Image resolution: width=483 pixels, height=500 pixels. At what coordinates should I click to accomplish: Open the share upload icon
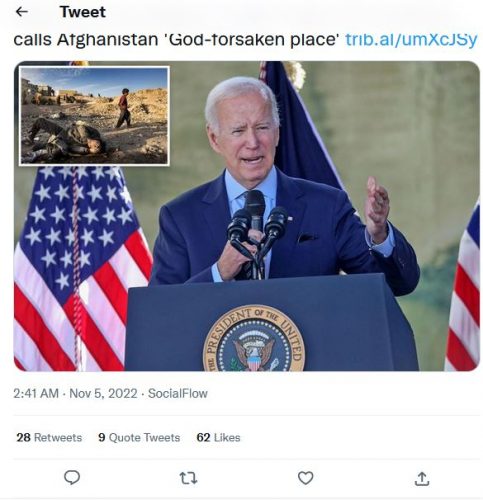pyautogui.click(x=422, y=478)
